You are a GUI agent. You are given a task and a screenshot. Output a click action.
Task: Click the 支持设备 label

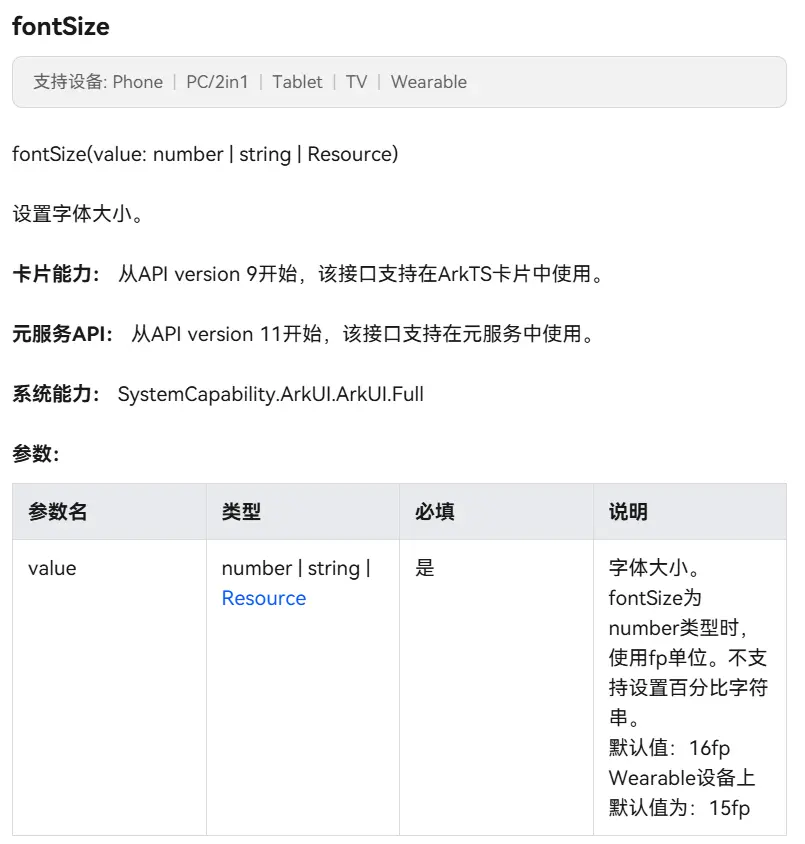click(68, 82)
